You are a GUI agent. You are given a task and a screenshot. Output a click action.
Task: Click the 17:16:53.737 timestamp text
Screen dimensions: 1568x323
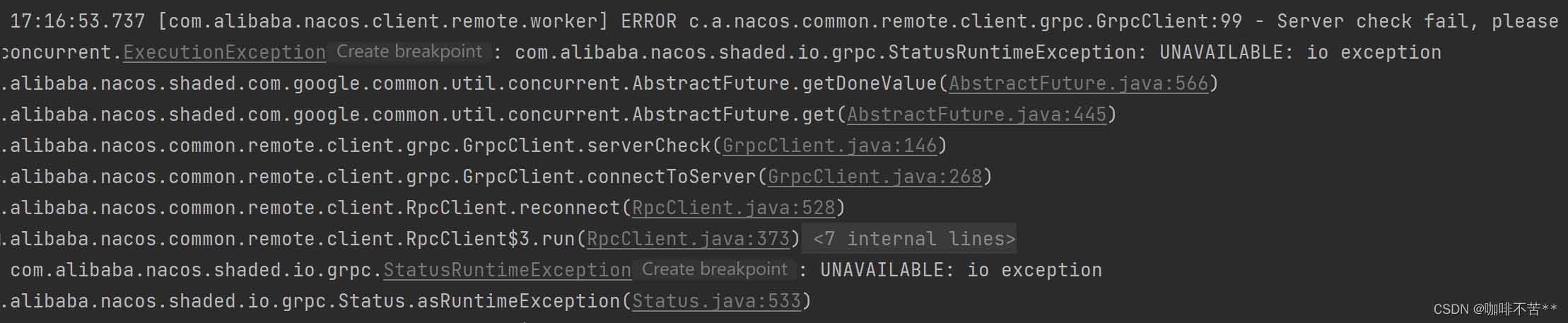point(78,21)
